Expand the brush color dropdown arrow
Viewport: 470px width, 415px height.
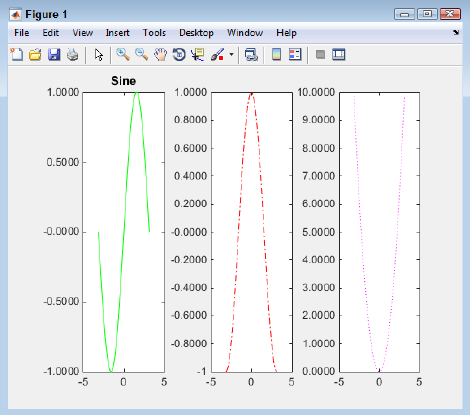pyautogui.click(x=231, y=55)
